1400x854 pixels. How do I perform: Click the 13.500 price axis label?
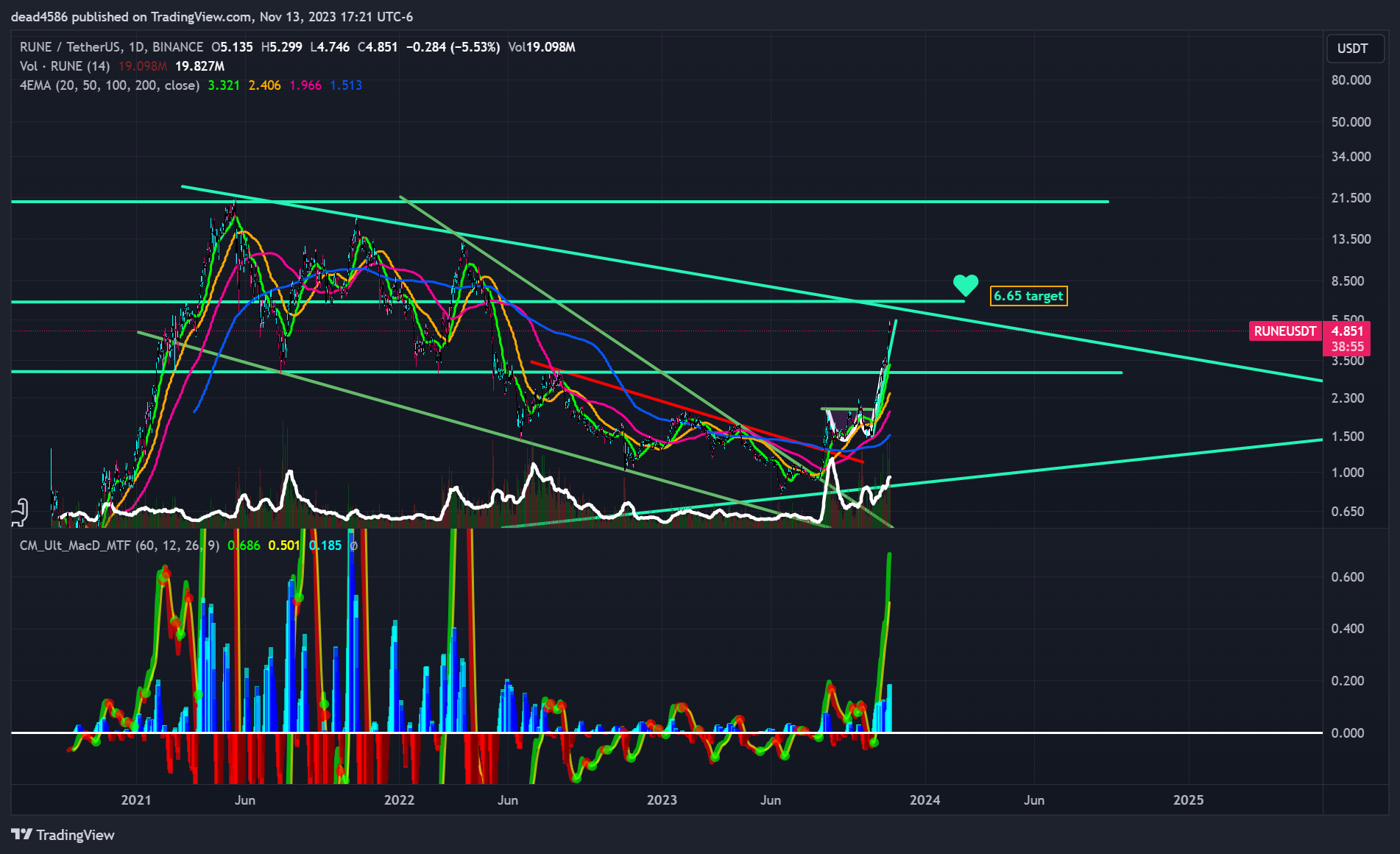tap(1351, 239)
